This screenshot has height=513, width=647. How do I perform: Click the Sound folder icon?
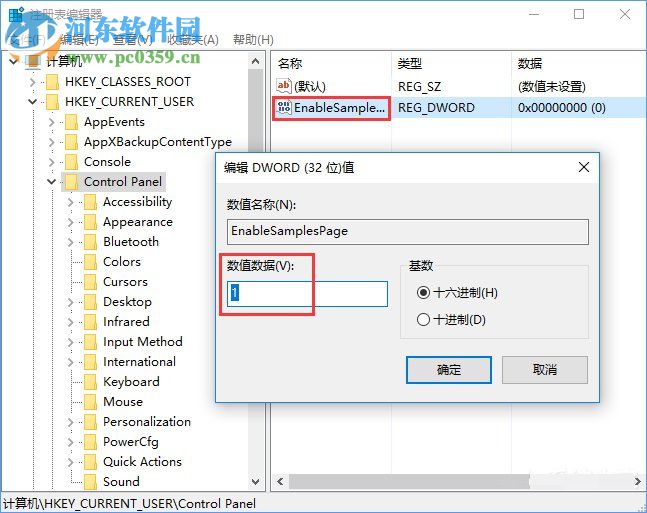tap(90, 482)
